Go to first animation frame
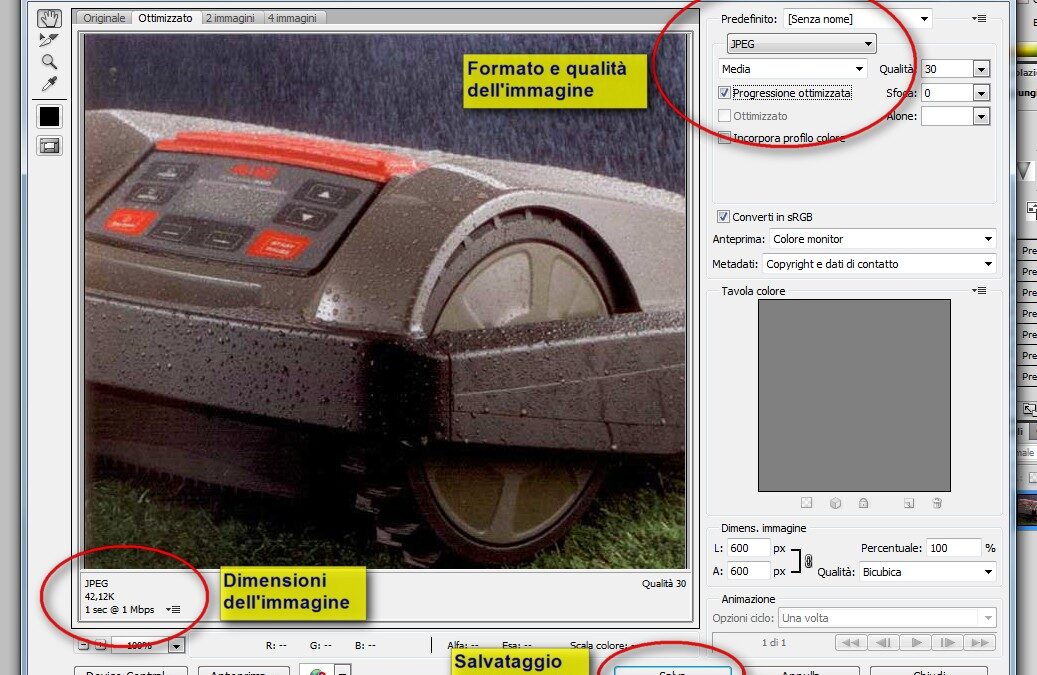This screenshot has height=675, width=1037. [x=851, y=643]
